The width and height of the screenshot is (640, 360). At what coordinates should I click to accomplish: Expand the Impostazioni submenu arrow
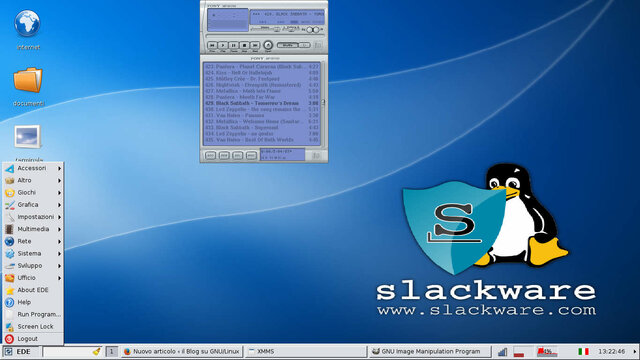point(59,217)
